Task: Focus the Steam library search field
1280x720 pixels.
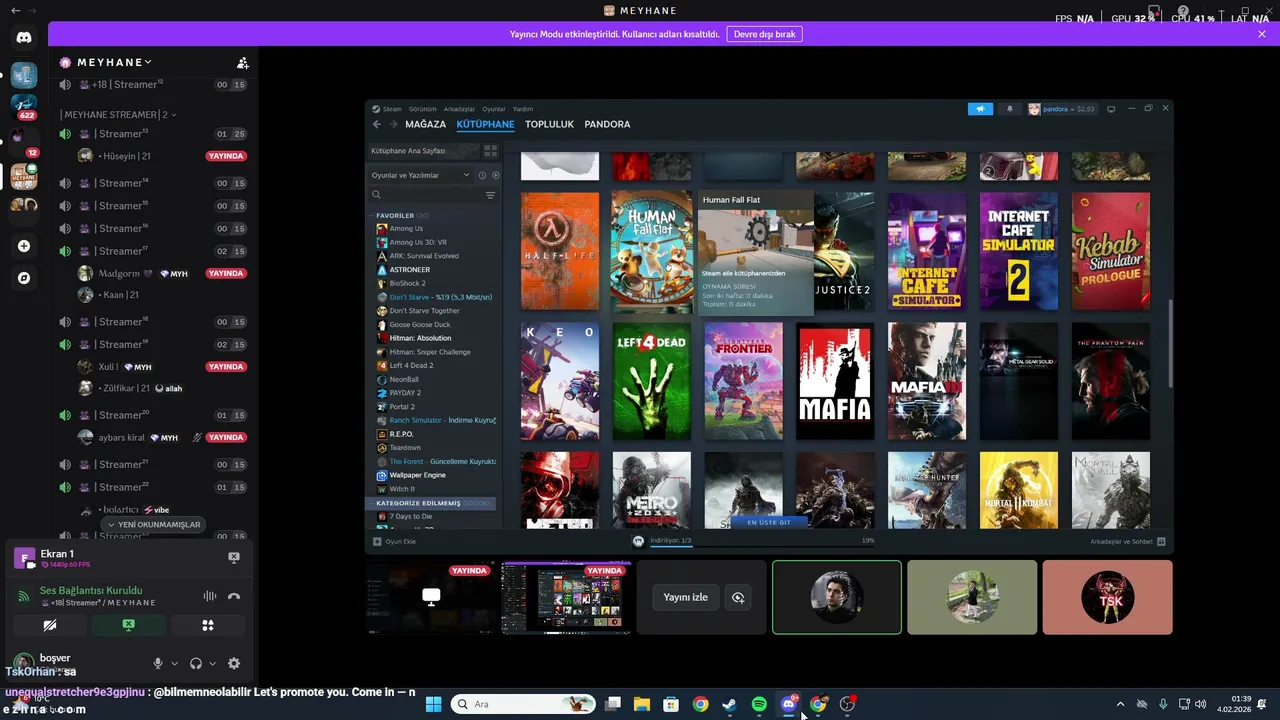Action: point(425,195)
